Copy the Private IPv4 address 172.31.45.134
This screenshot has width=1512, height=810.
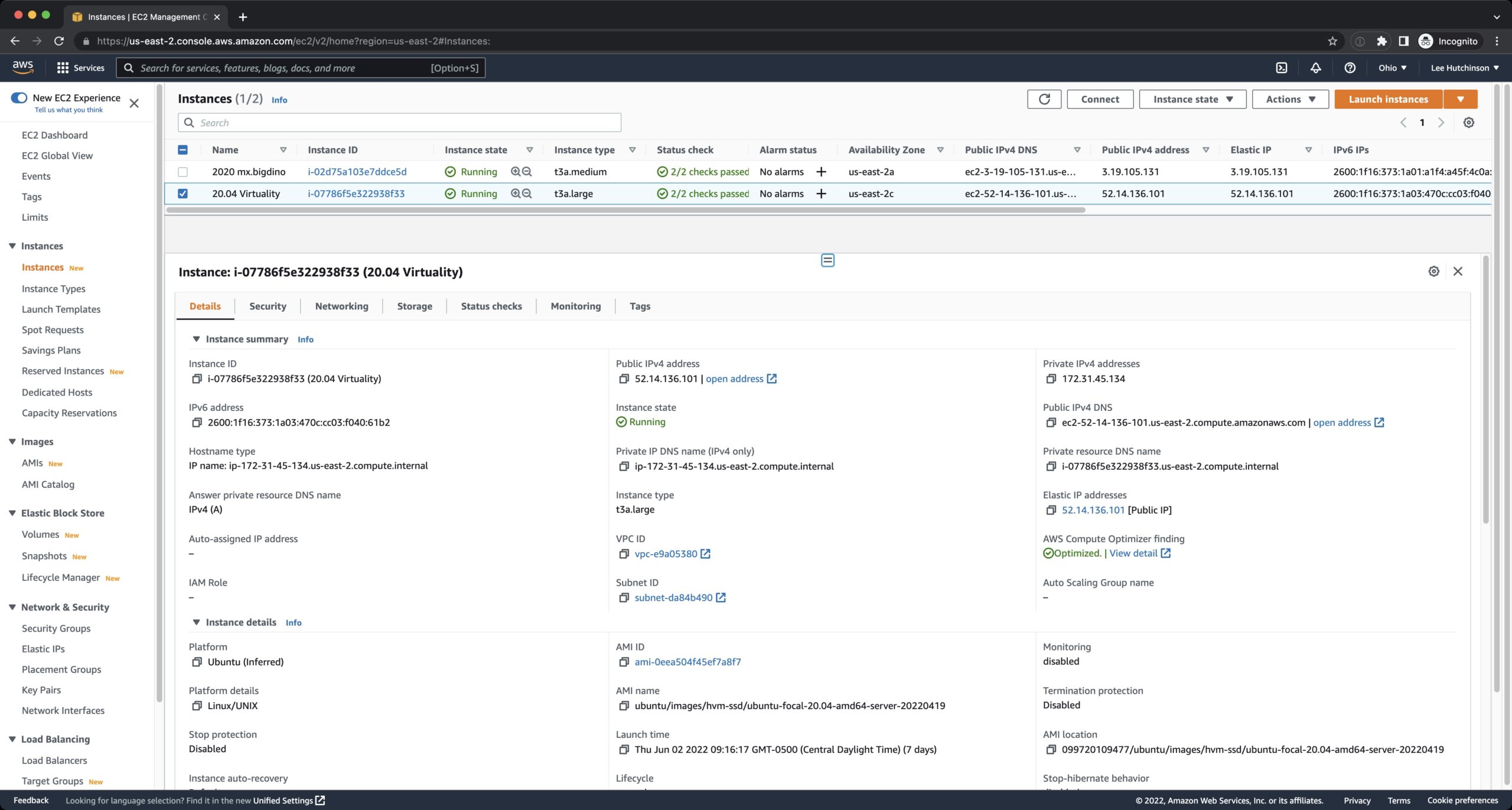(1051, 379)
